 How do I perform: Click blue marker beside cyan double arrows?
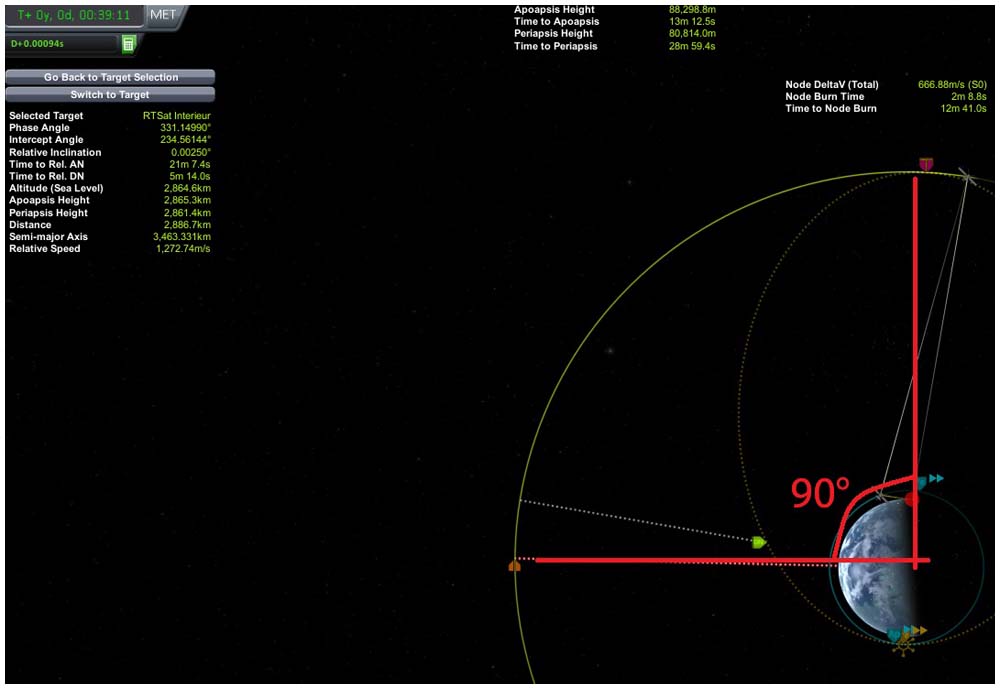(x=922, y=482)
